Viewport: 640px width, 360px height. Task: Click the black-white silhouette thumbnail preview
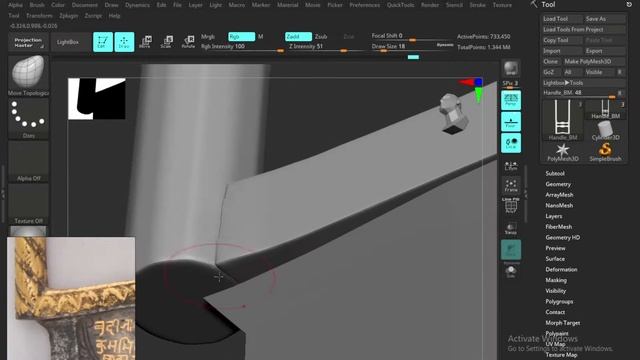tap(97, 99)
